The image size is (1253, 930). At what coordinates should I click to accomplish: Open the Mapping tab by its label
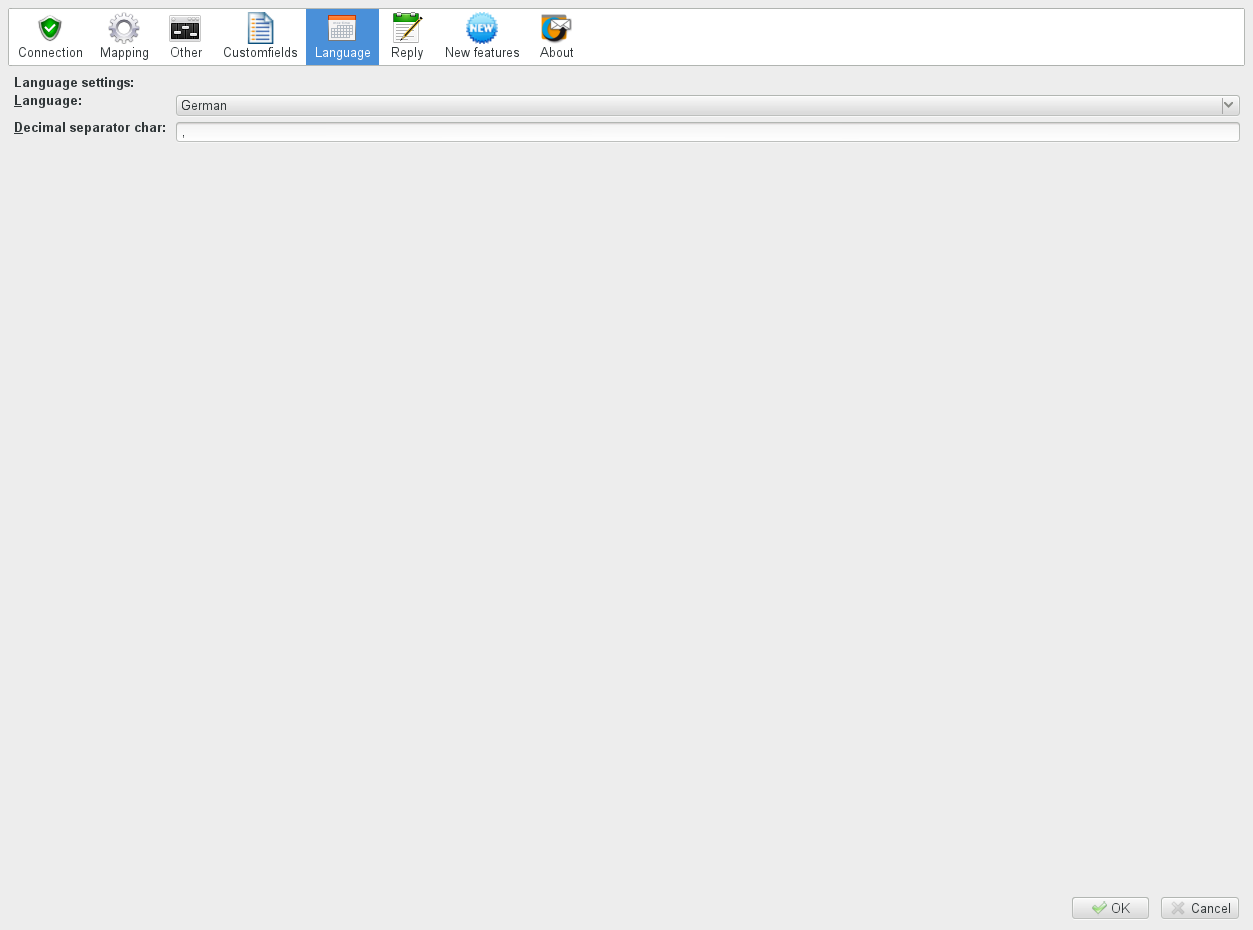click(x=124, y=53)
